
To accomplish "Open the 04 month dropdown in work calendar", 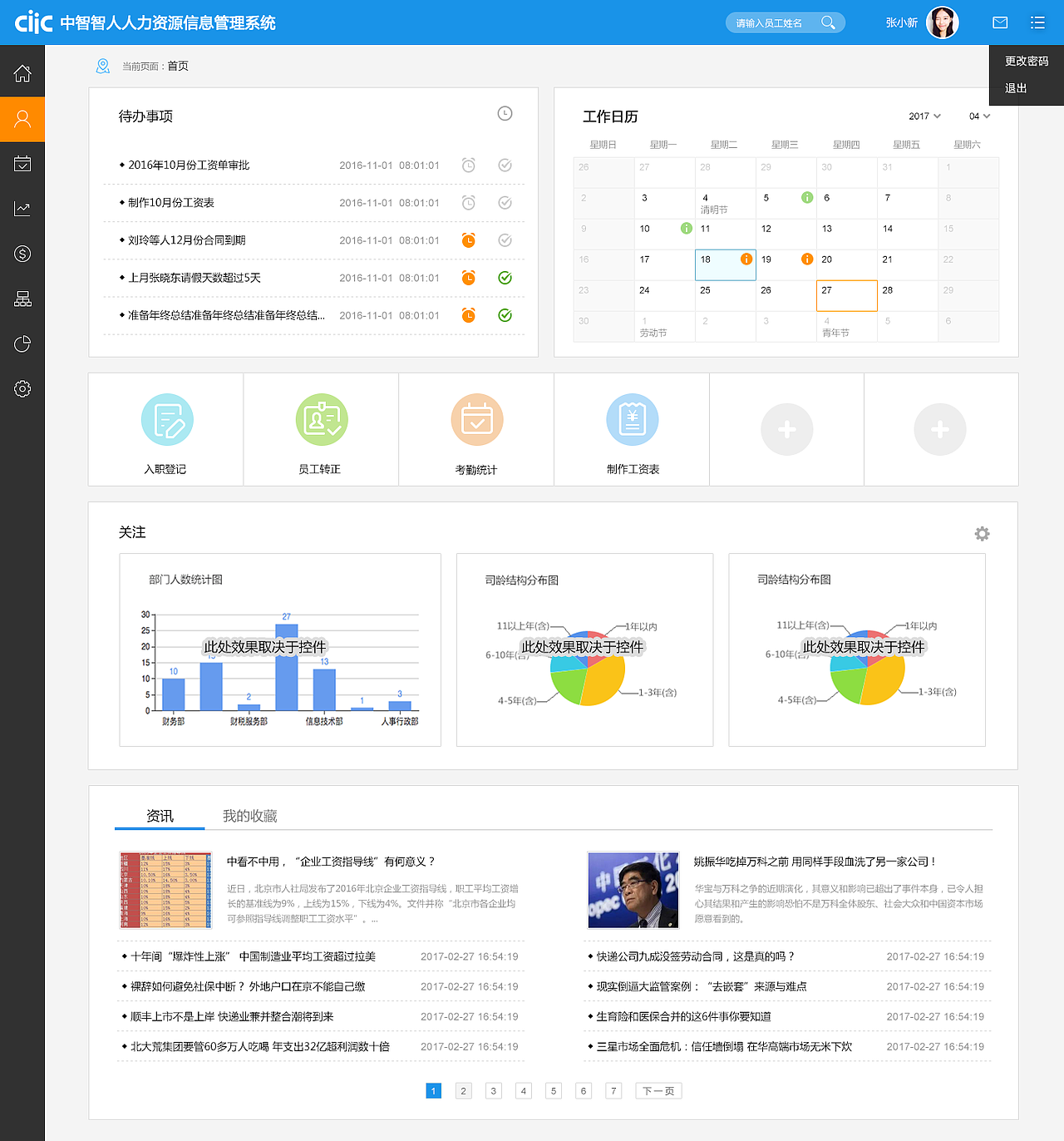I will tap(978, 116).
